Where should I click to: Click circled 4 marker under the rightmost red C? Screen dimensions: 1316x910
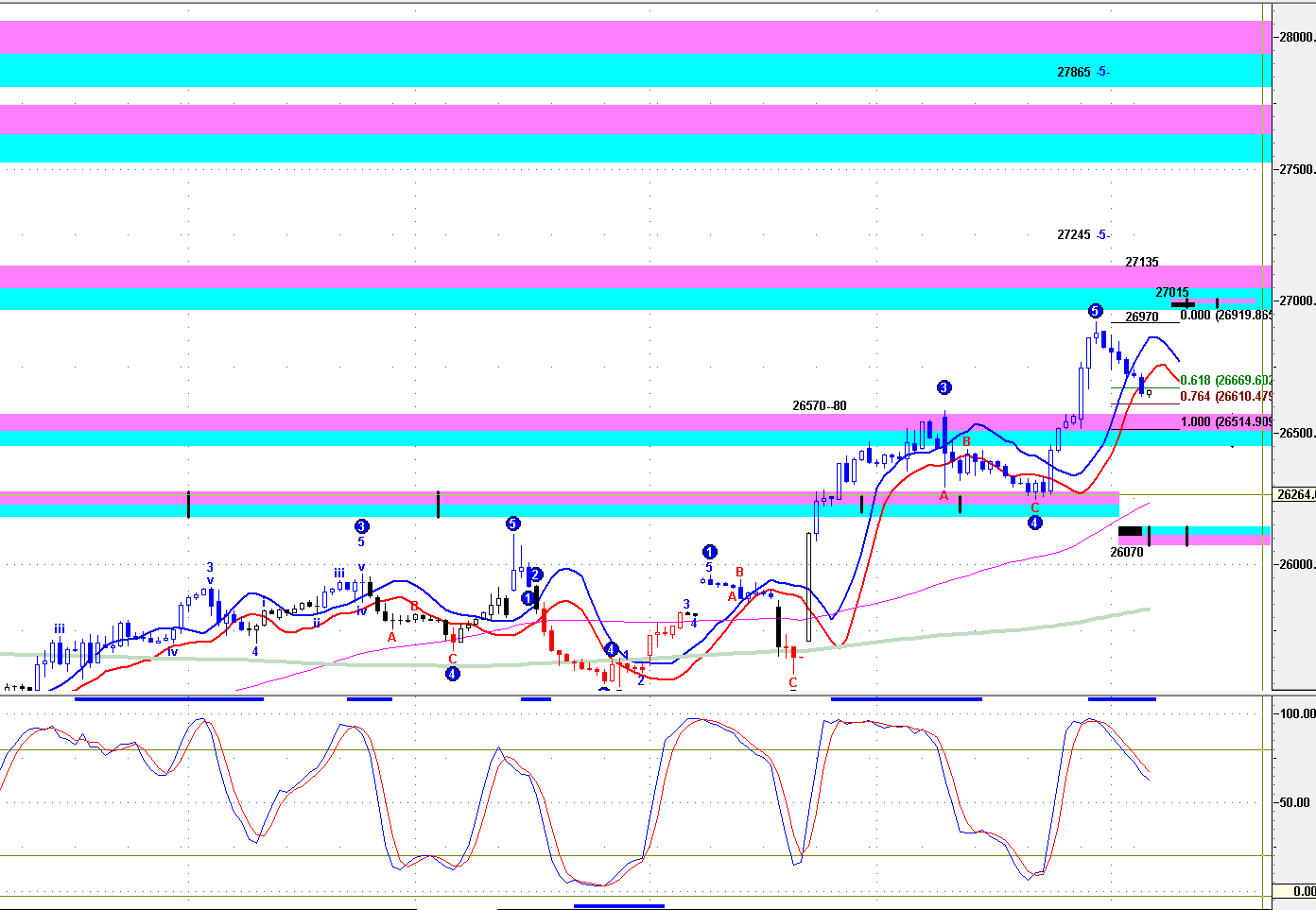click(1035, 523)
